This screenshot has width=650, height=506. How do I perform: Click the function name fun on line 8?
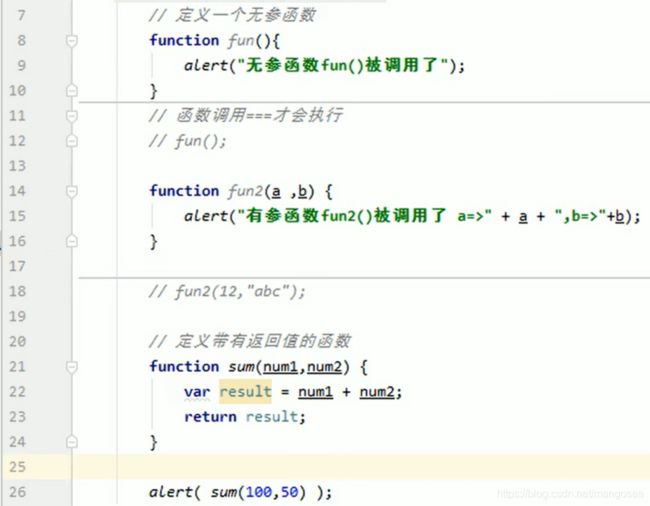241,41
